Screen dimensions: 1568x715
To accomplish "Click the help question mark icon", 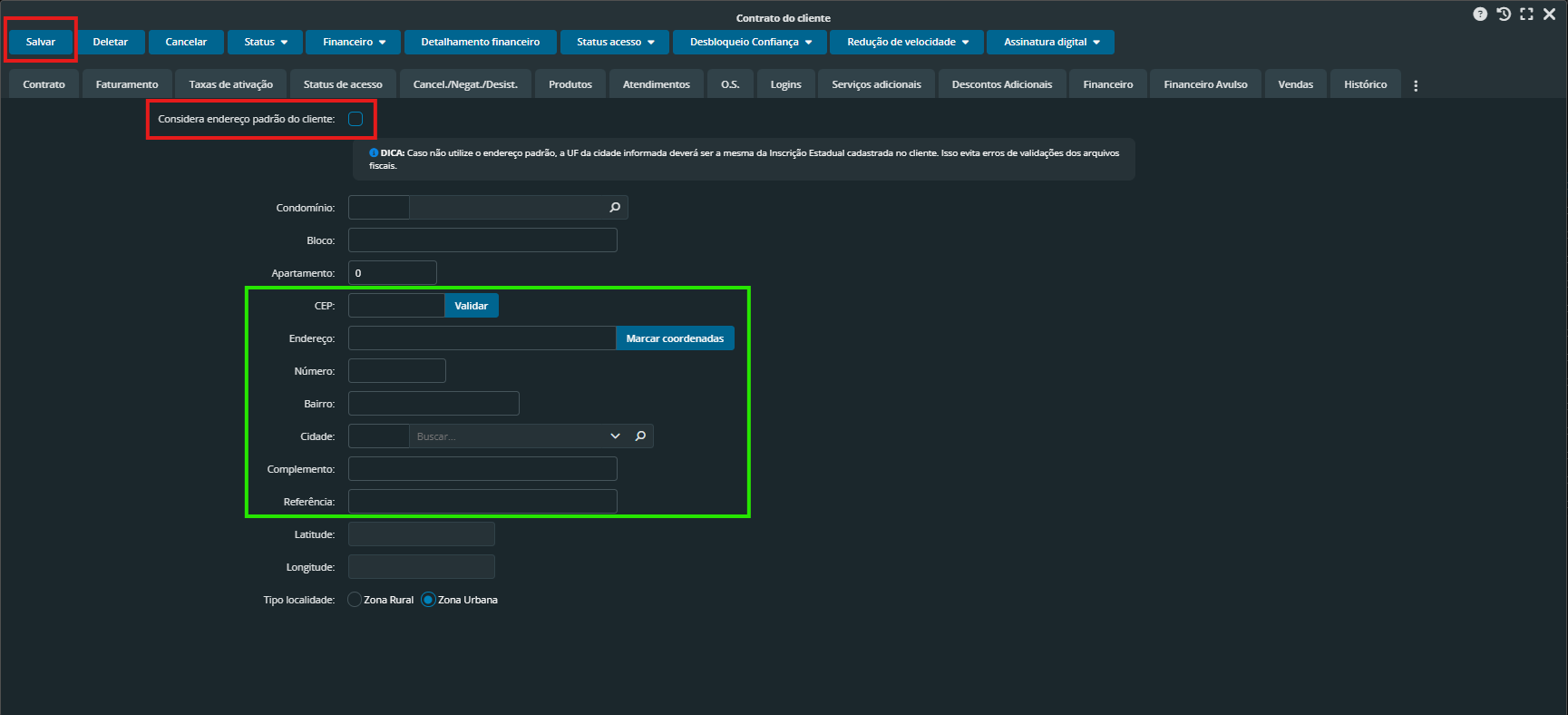I will (x=1480, y=15).
